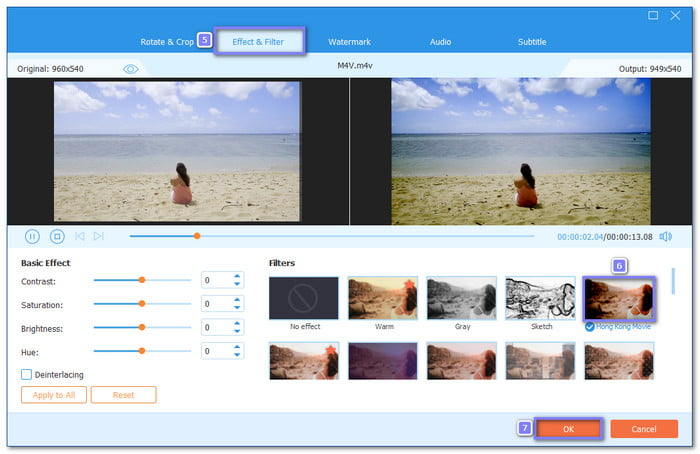The image size is (700, 454).
Task: Decrease the Saturation value with down arrow
Action: [x=237, y=308]
